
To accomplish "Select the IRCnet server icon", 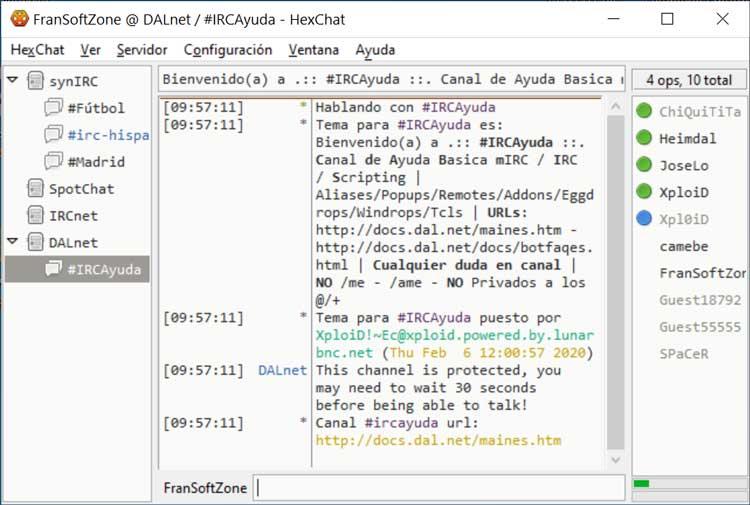I will point(35,215).
